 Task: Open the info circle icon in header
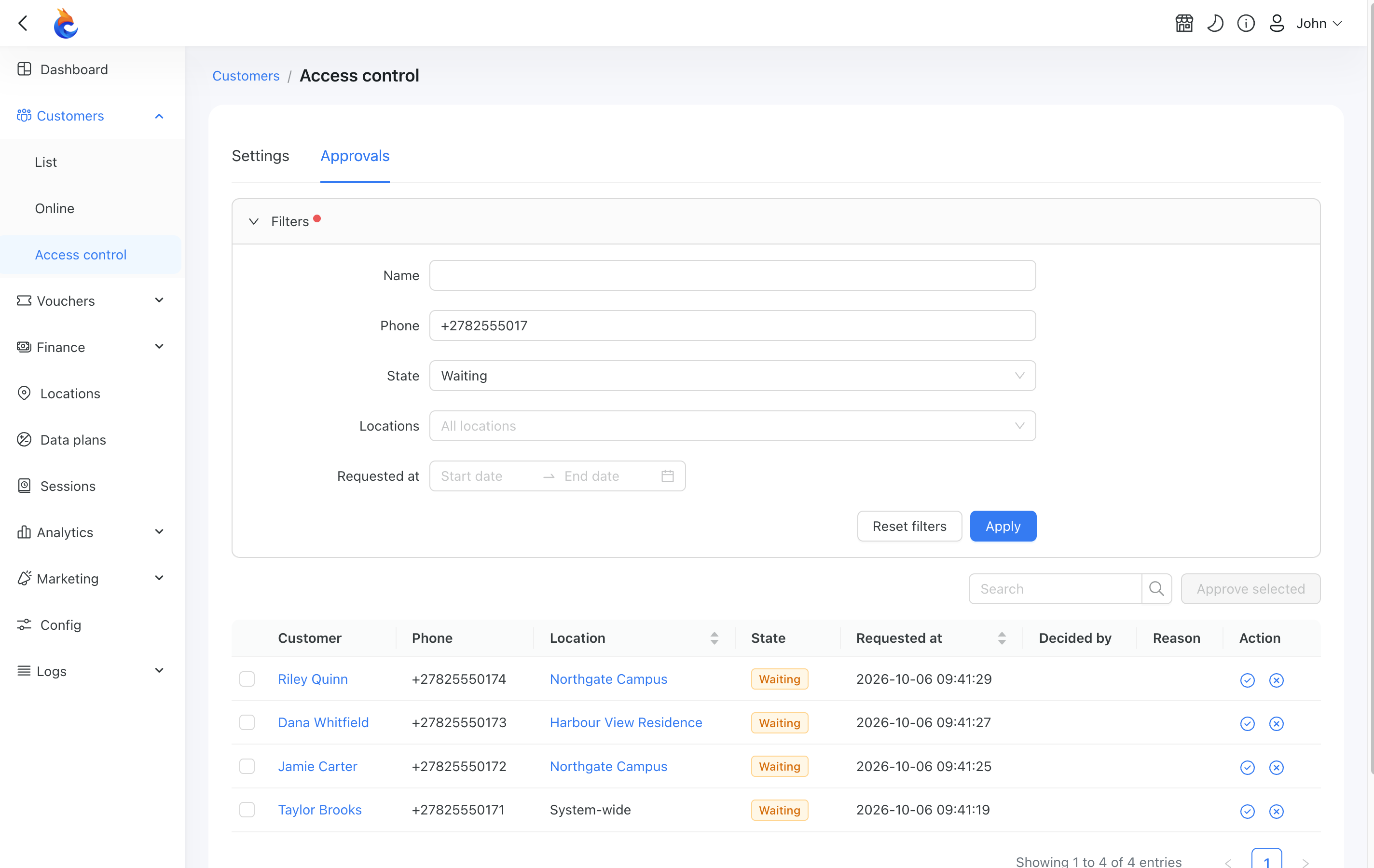click(1246, 23)
